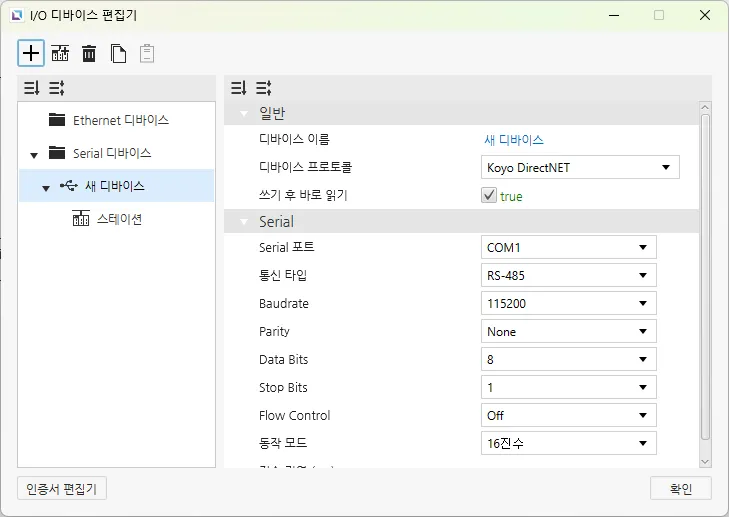The height and width of the screenshot is (517, 729).
Task: Click the copy document icon
Action: (118, 53)
